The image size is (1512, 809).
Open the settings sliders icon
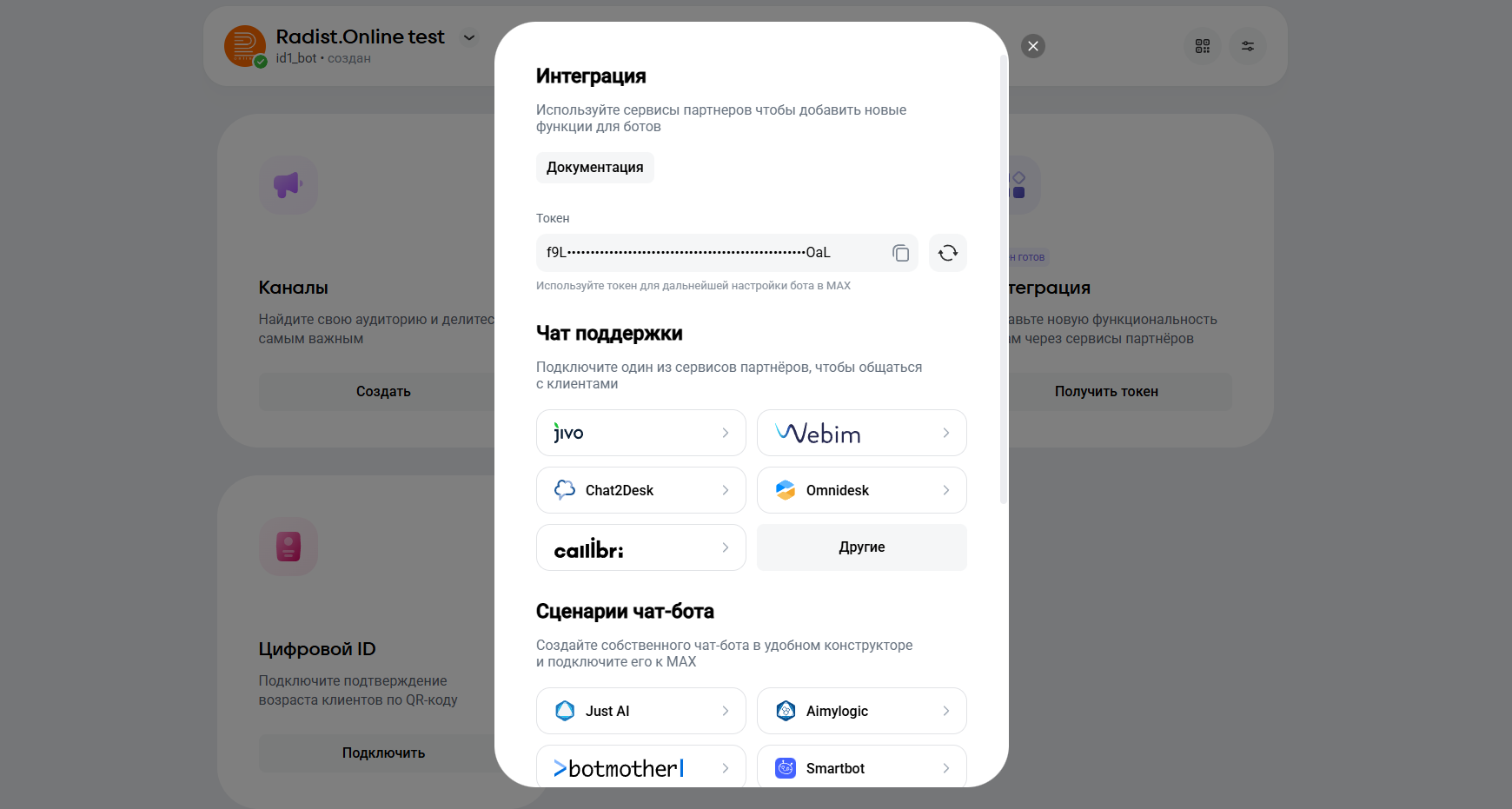[x=1247, y=46]
